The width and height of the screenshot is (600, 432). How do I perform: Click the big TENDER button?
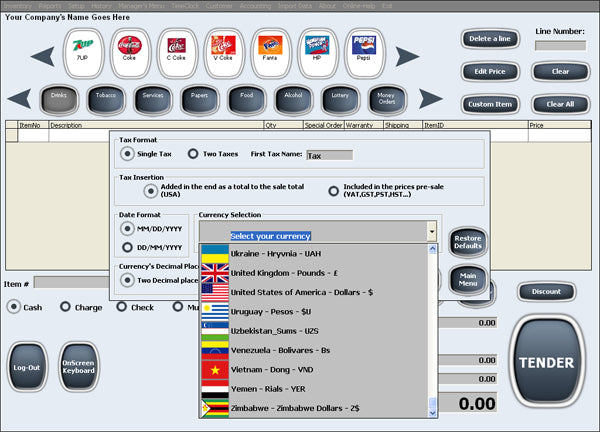coord(546,362)
